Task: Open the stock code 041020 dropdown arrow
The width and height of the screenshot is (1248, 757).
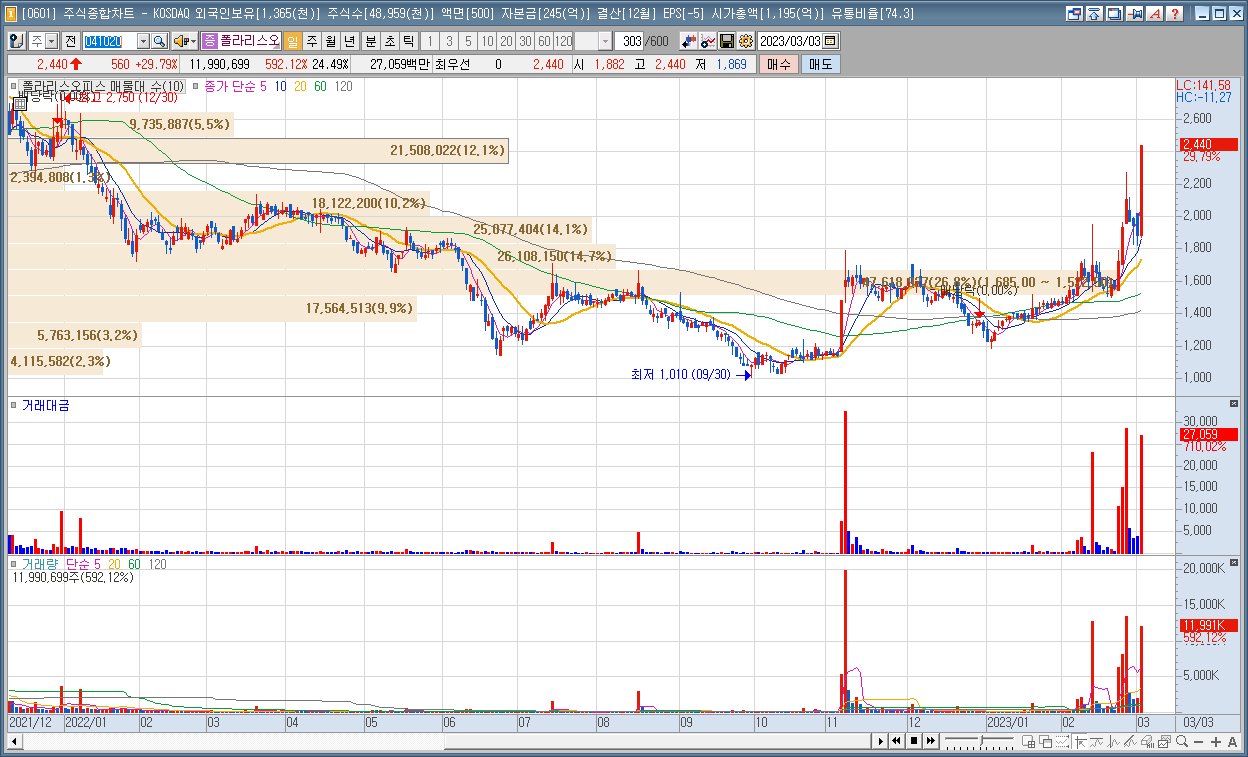Action: (x=142, y=41)
